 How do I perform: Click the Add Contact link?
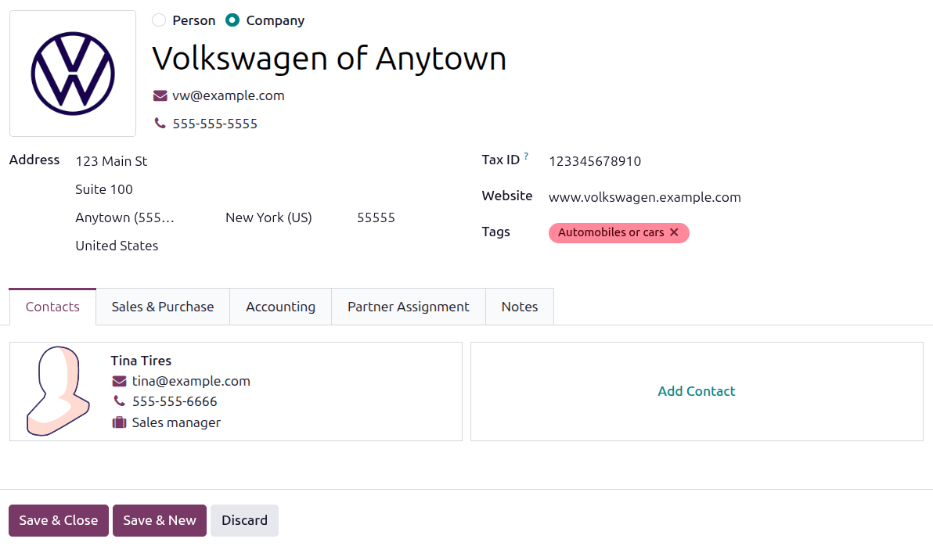[696, 391]
